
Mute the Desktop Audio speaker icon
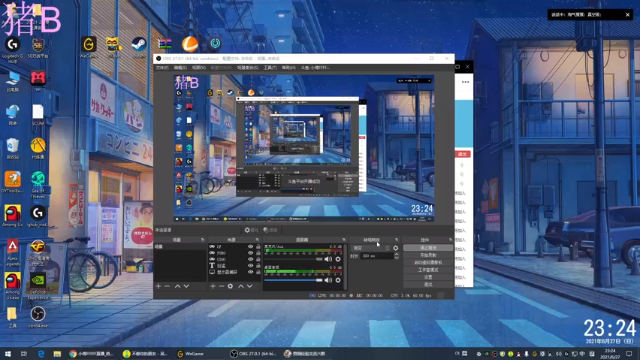click(x=328, y=280)
